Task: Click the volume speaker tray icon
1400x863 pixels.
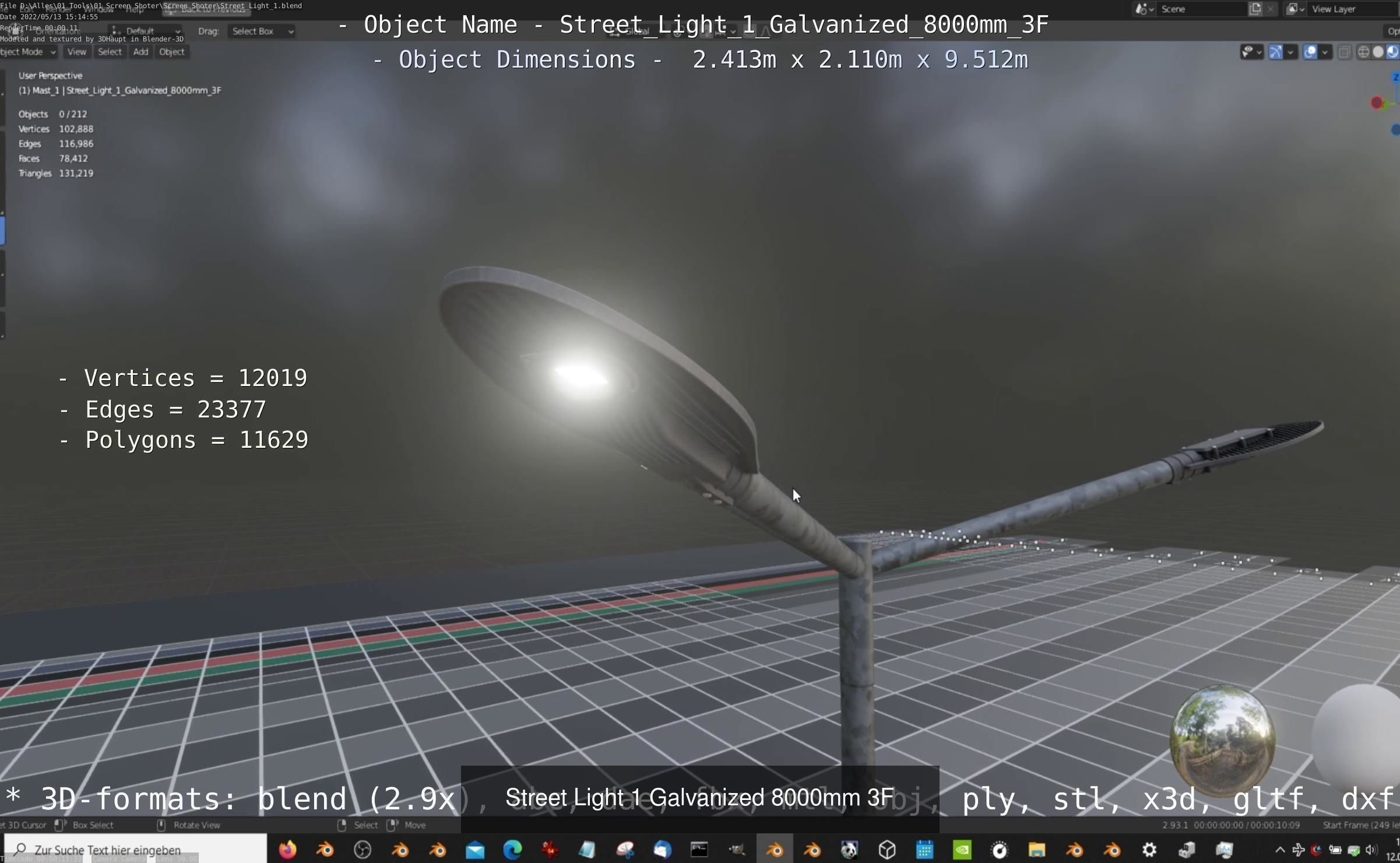Action: point(1371,850)
